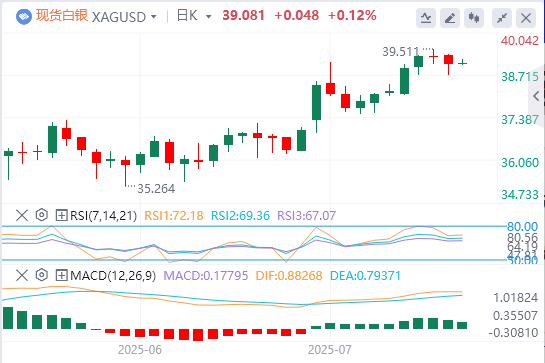Click the DIF:0.88268 value
The width and height of the screenshot is (545, 363).
click(289, 276)
